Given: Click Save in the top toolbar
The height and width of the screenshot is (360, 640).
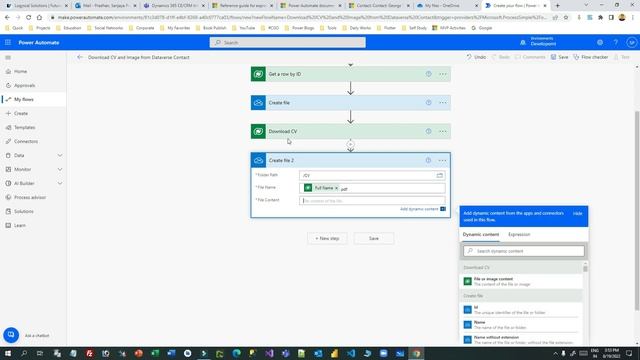Looking at the screenshot, I should point(559,57).
